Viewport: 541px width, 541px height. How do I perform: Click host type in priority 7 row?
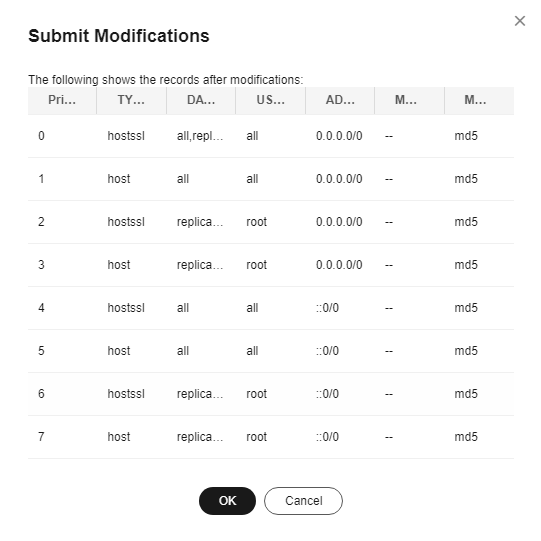[x=119, y=437]
